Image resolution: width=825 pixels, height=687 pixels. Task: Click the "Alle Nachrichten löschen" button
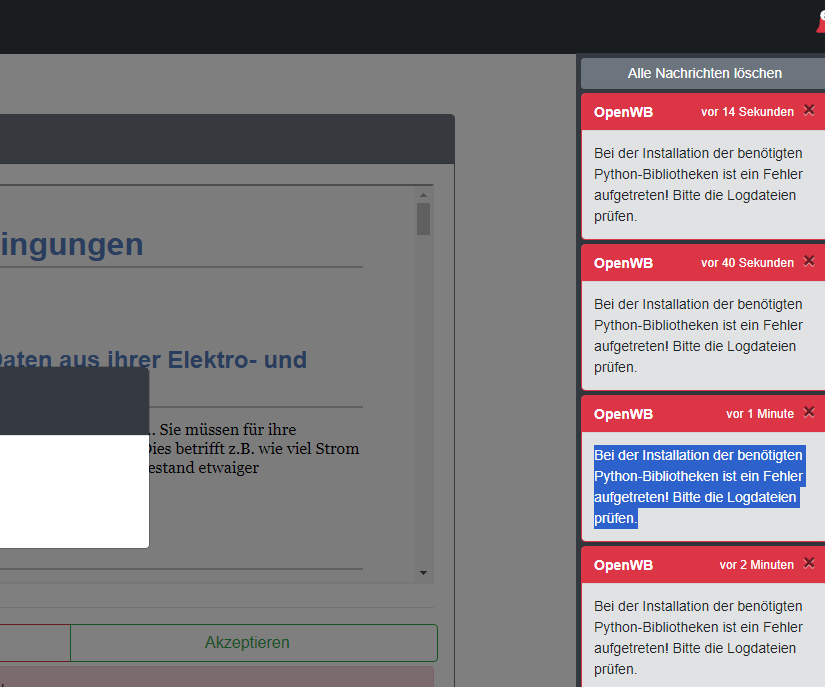[x=703, y=73]
